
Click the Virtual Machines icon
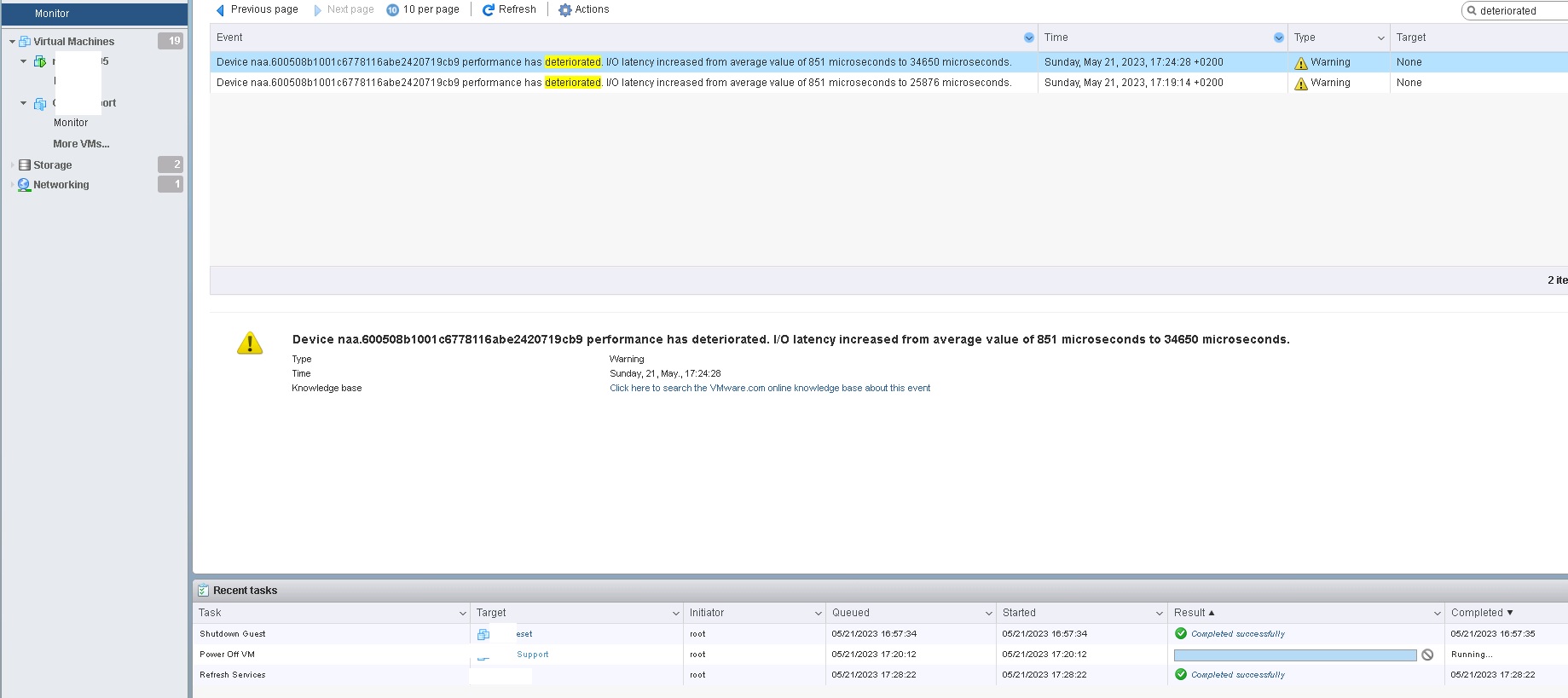pyautogui.click(x=25, y=42)
